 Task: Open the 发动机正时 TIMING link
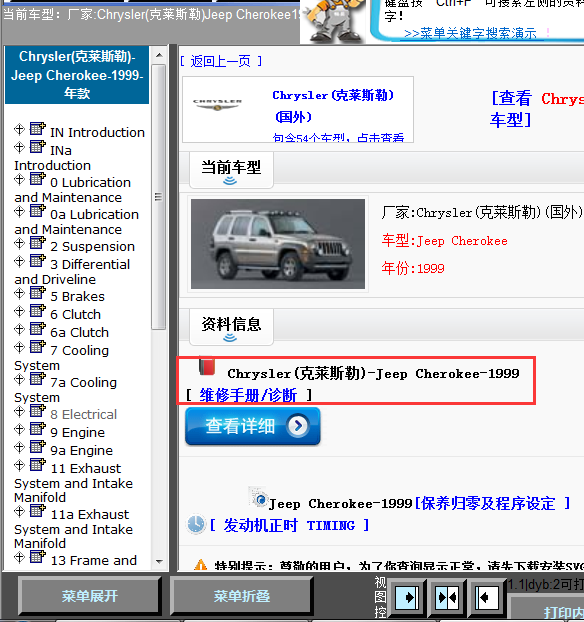point(289,525)
